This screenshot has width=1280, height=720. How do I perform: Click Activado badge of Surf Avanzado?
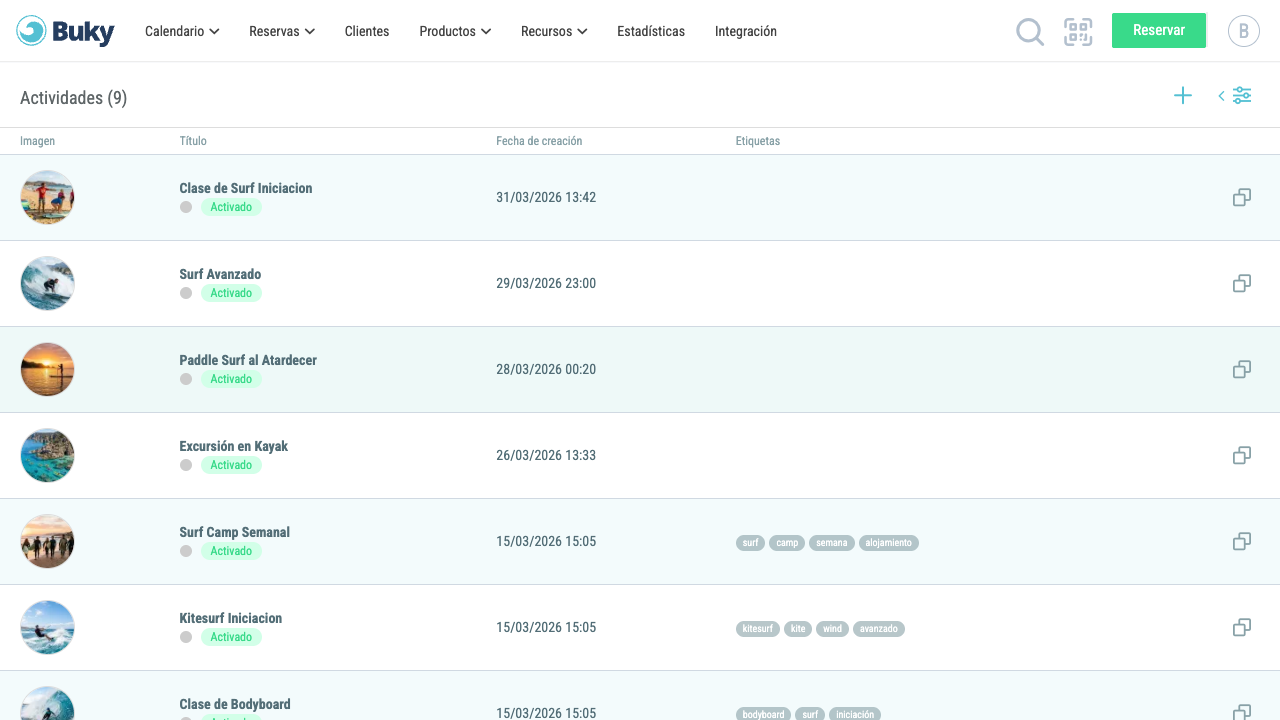[231, 293]
